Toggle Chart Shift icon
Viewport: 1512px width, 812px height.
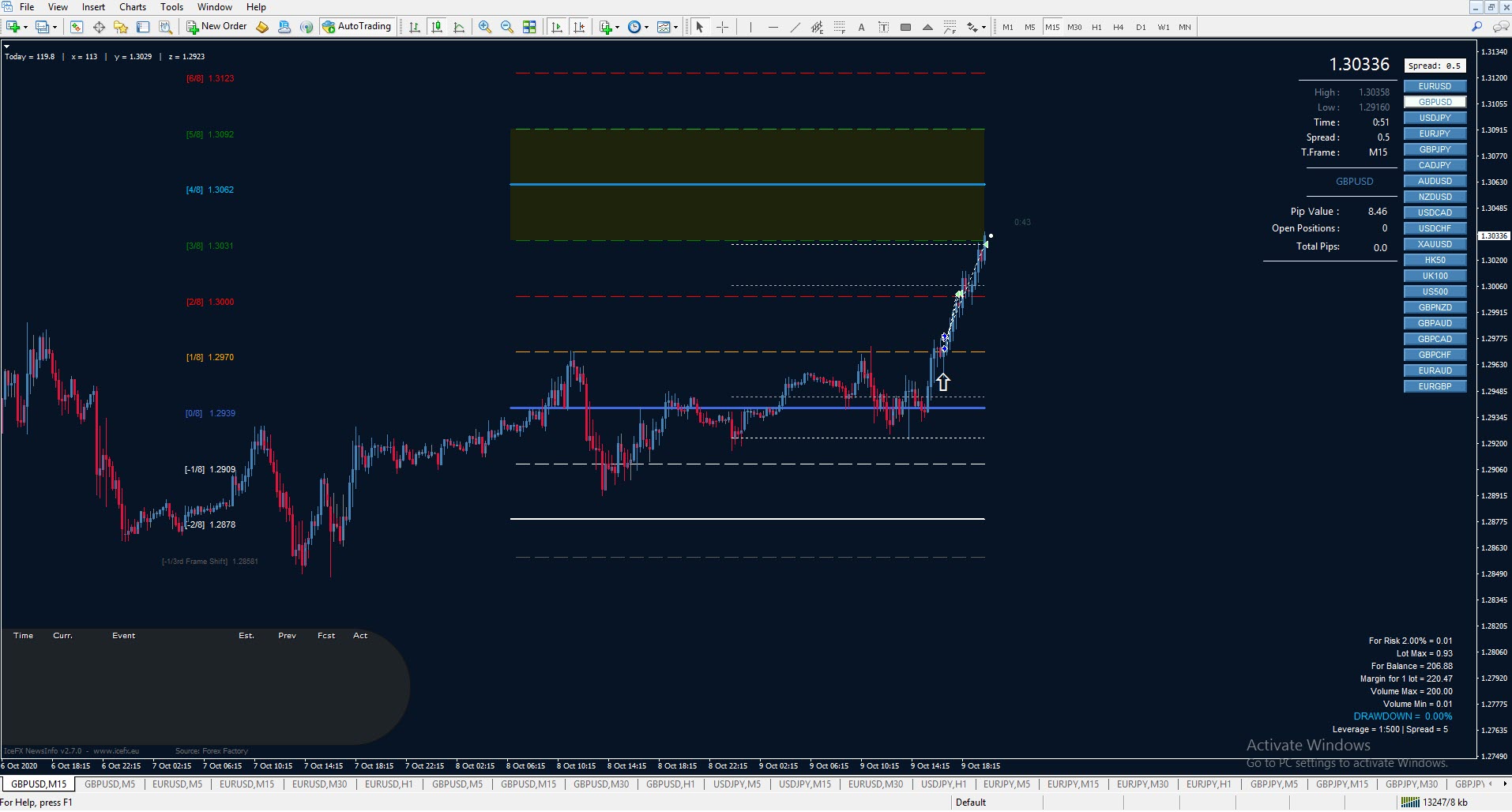[x=580, y=27]
